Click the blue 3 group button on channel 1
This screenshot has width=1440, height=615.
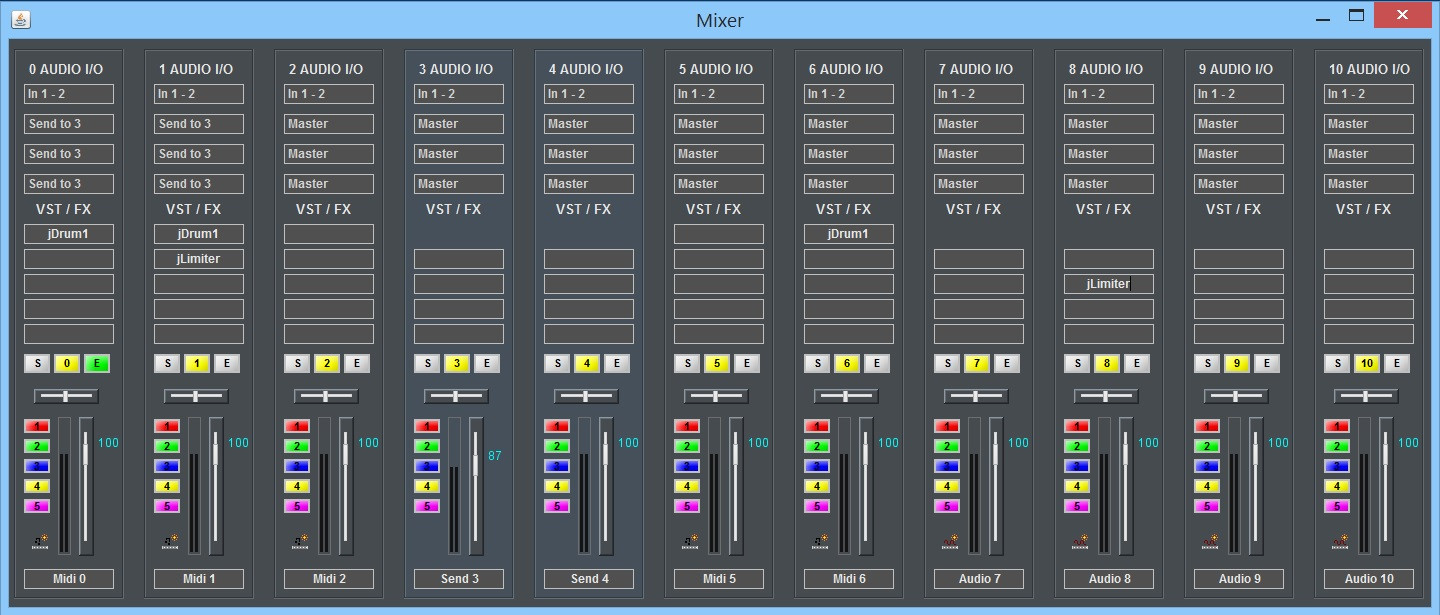[x=167, y=466]
